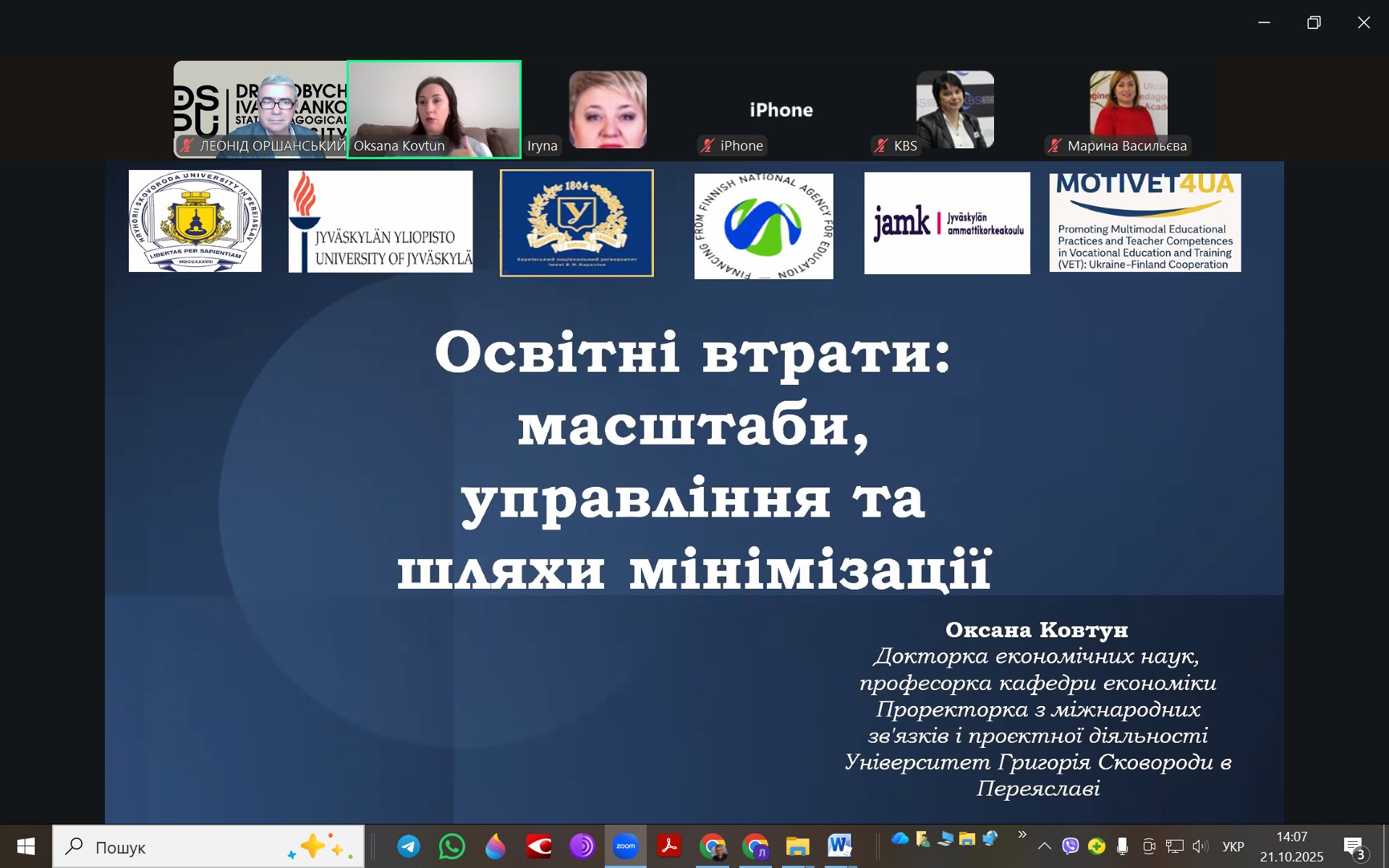The height and width of the screenshot is (868, 1389).
Task: Click the microphone tray icon
Action: (x=1122, y=846)
